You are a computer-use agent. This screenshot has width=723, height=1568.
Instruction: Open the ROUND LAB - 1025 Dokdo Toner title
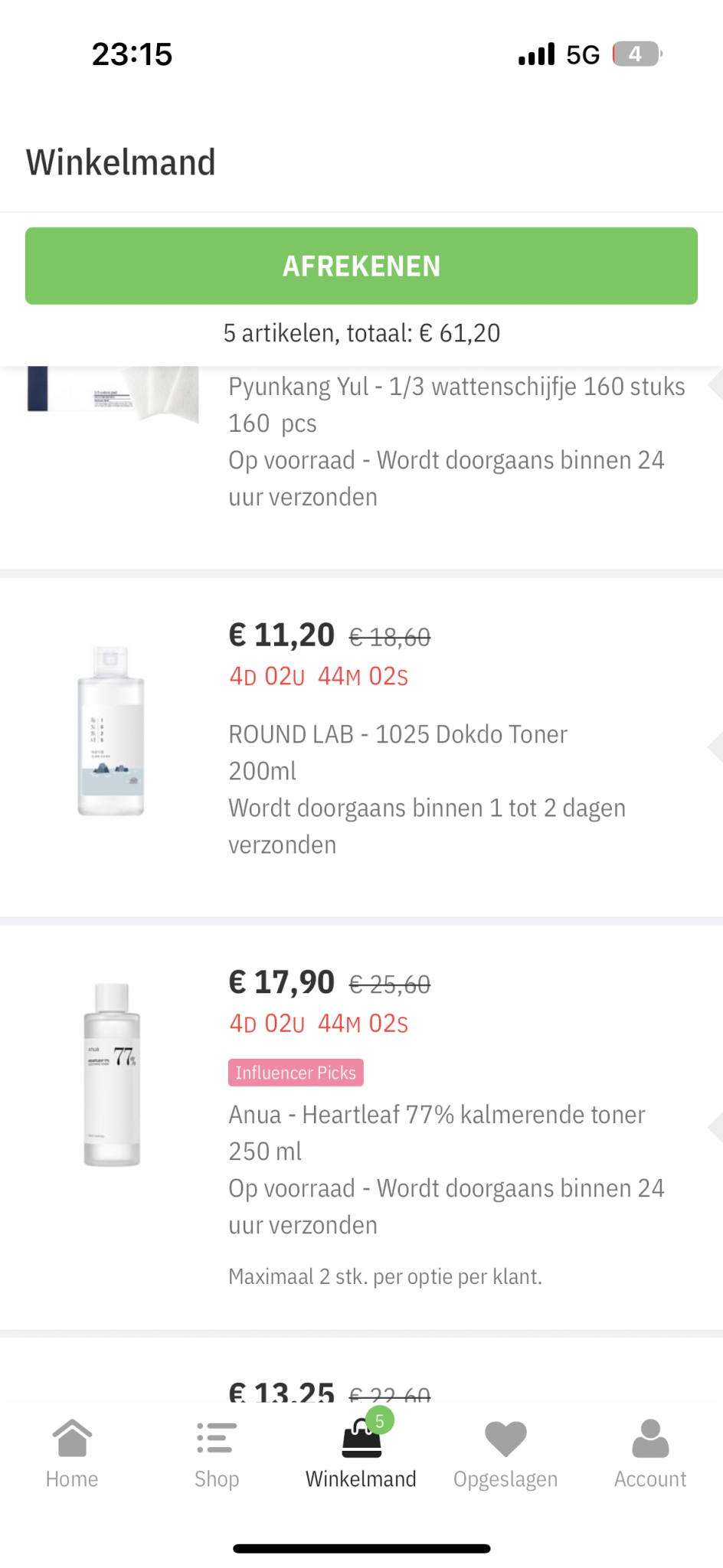coord(397,734)
